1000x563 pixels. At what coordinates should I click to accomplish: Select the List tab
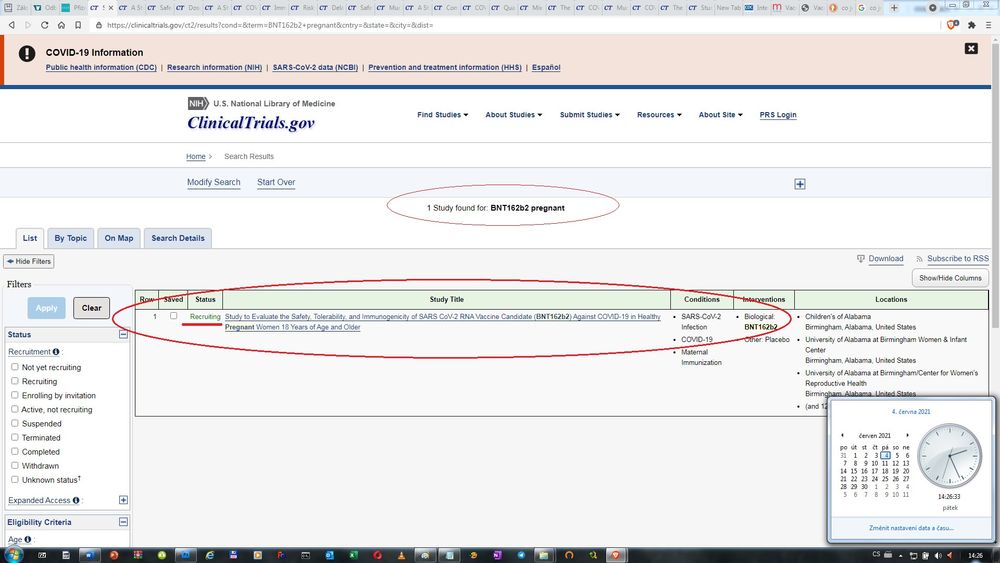click(30, 238)
